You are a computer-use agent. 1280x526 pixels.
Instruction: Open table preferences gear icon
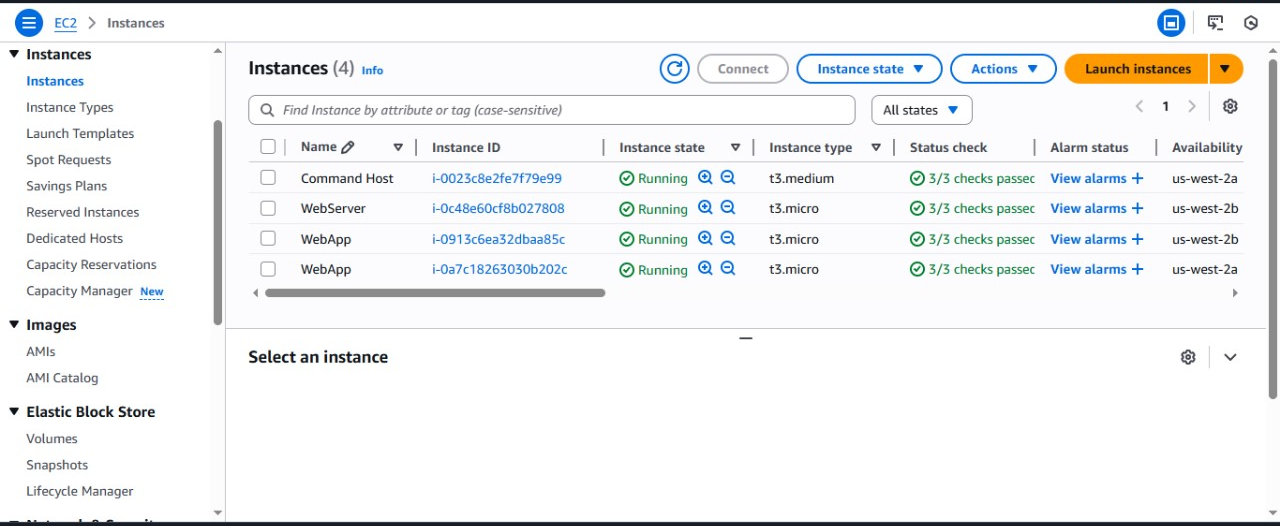pyautogui.click(x=1230, y=106)
